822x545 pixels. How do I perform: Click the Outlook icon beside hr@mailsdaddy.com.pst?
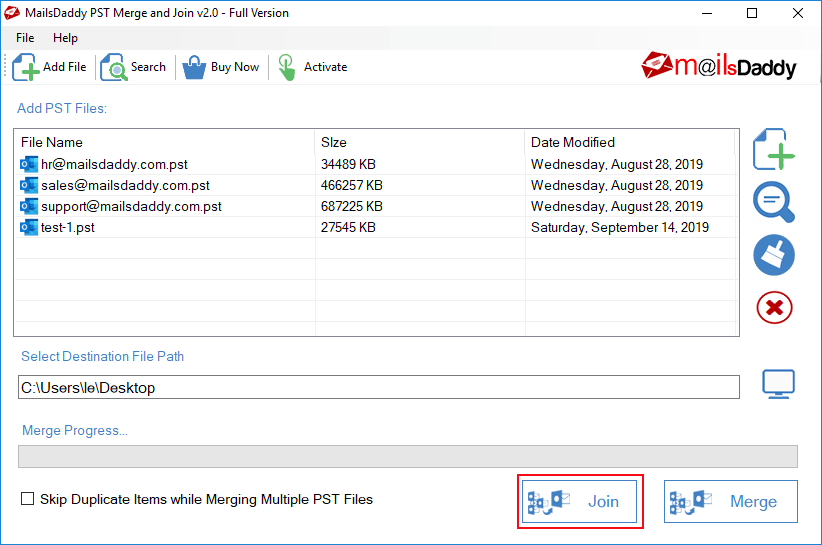[x=29, y=164]
